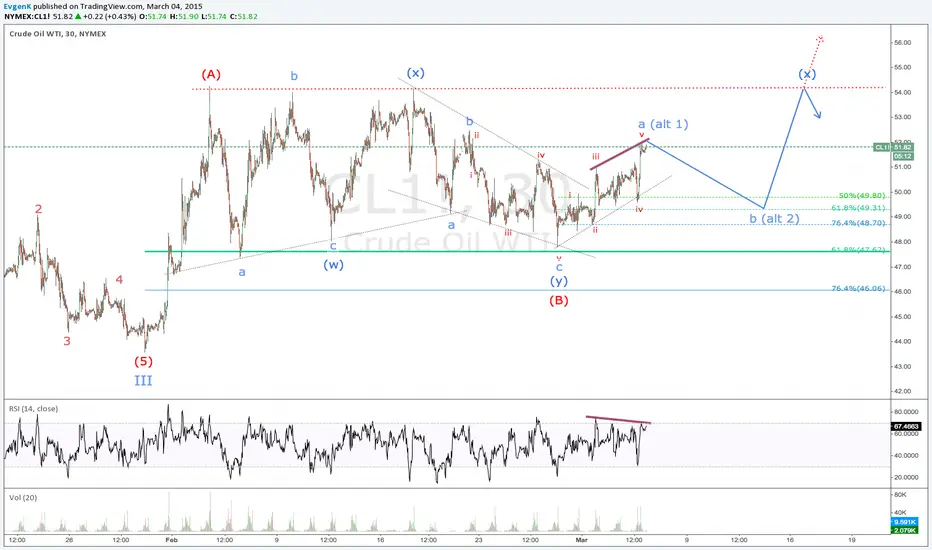
Task: Click the red wave 2 label
Action: tap(39, 209)
